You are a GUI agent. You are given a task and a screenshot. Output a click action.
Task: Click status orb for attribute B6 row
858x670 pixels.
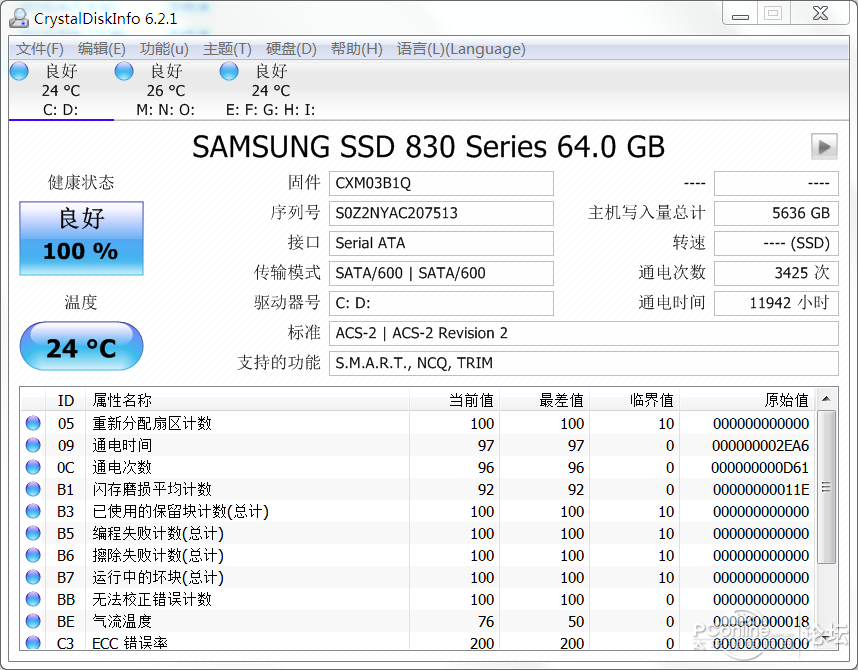pyautogui.click(x=33, y=555)
